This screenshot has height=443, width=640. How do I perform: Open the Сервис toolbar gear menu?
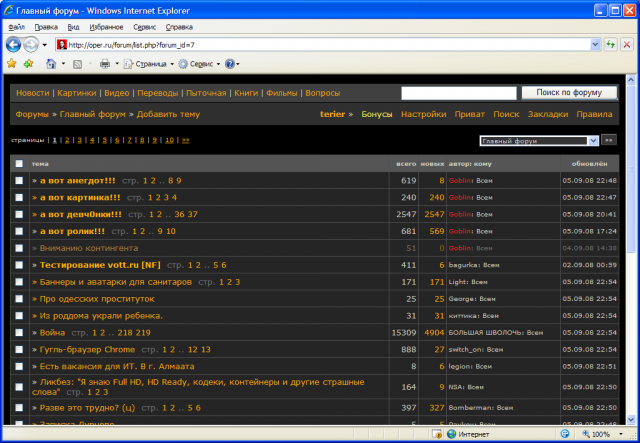coord(200,64)
